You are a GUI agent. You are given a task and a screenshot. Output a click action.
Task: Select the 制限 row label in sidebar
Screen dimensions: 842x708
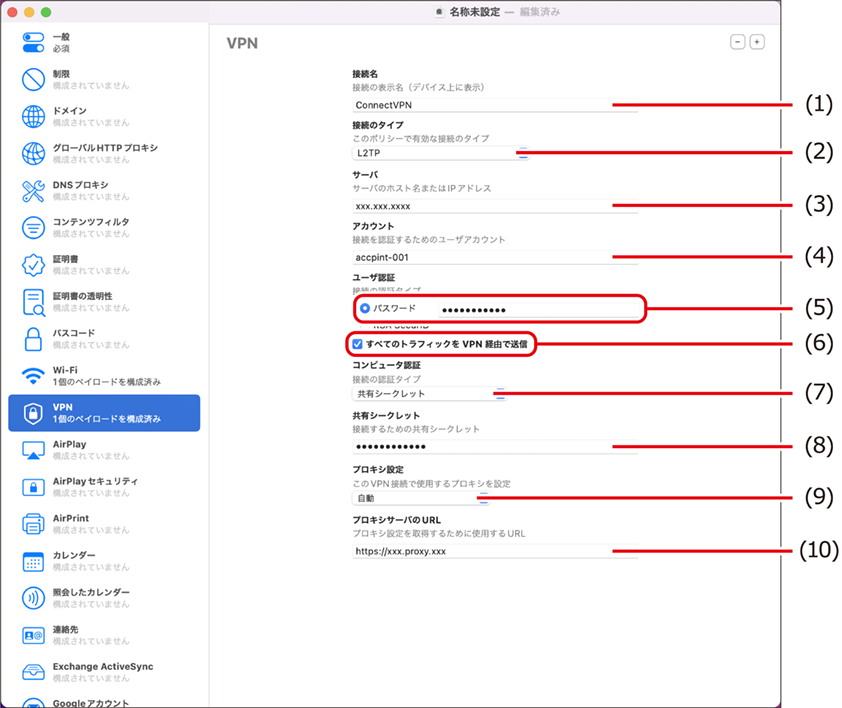pos(61,74)
